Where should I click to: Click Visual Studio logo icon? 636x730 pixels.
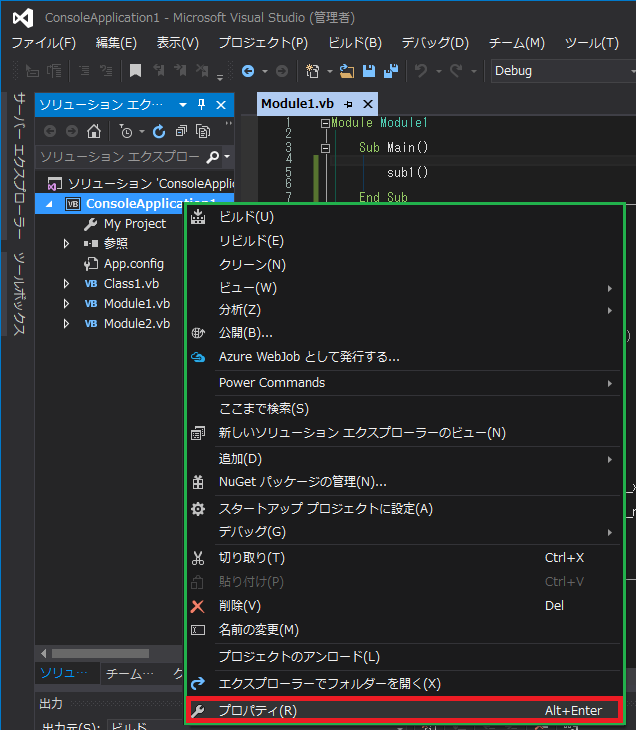coord(23,18)
